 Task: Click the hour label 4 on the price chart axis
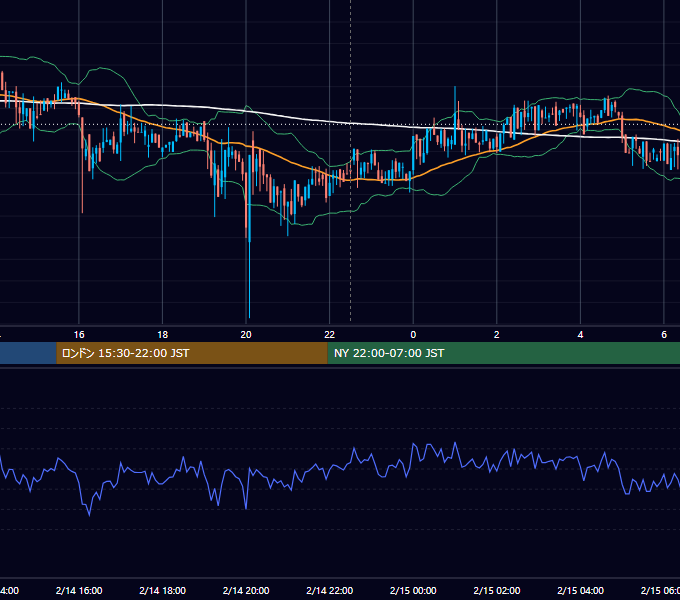click(x=580, y=335)
